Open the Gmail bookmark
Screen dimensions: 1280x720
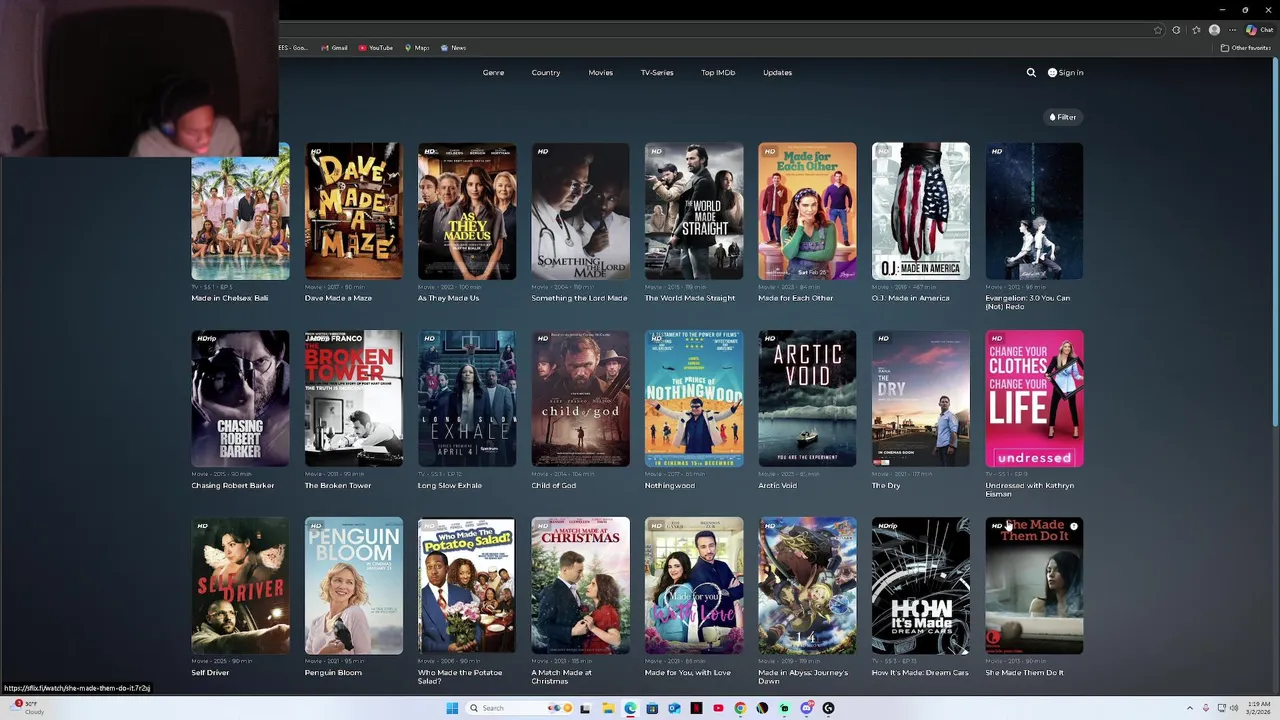334,48
